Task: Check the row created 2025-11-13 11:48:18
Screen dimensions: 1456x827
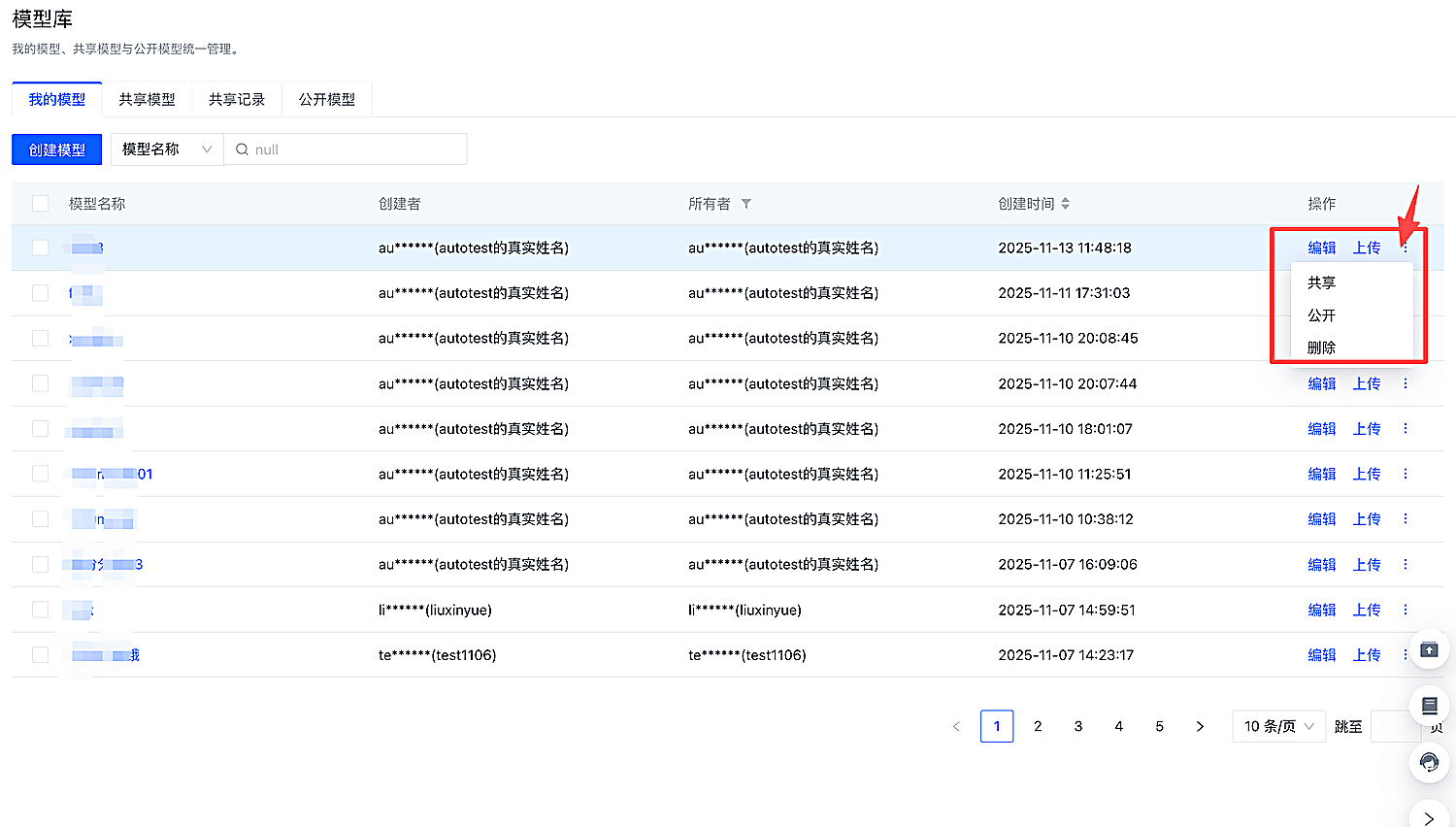Action: 40,248
